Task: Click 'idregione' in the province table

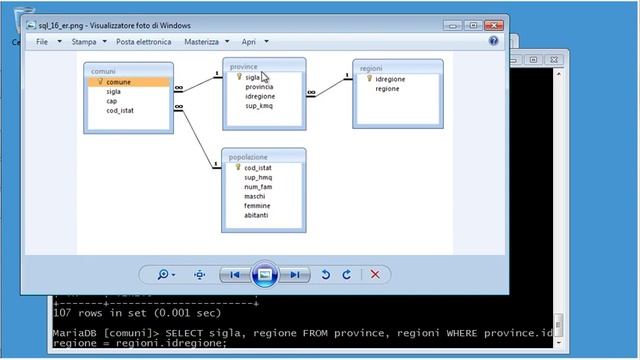Action: pyautogui.click(x=260, y=96)
